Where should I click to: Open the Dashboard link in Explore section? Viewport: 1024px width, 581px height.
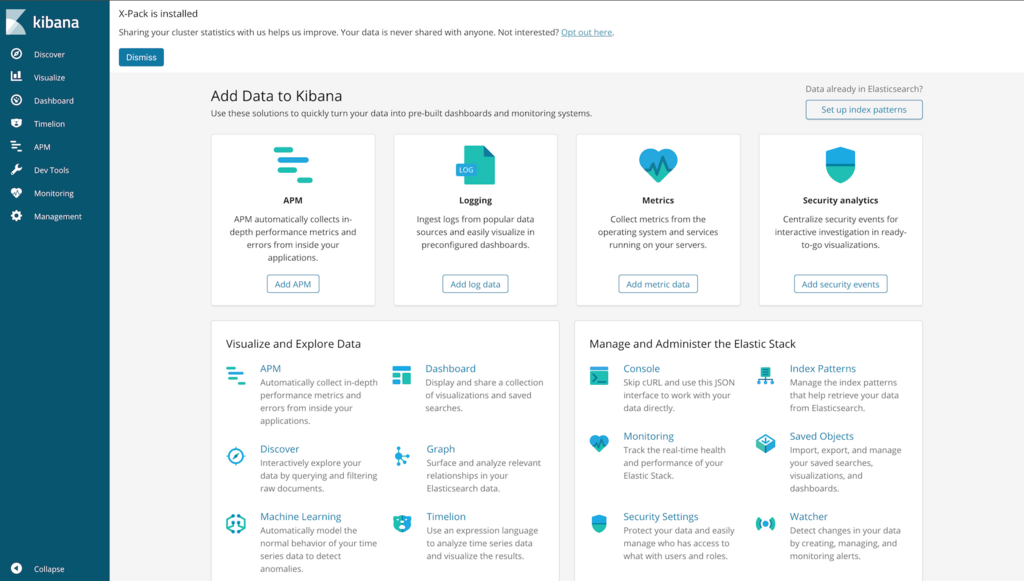point(451,368)
